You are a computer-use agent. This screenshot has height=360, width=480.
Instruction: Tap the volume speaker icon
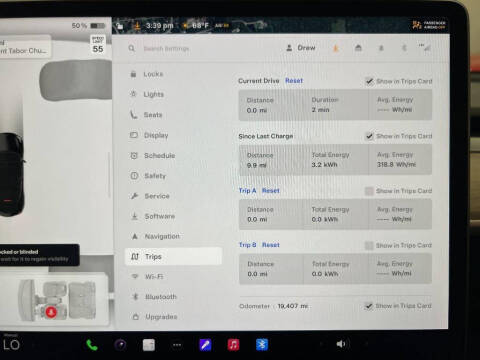tap(341, 344)
